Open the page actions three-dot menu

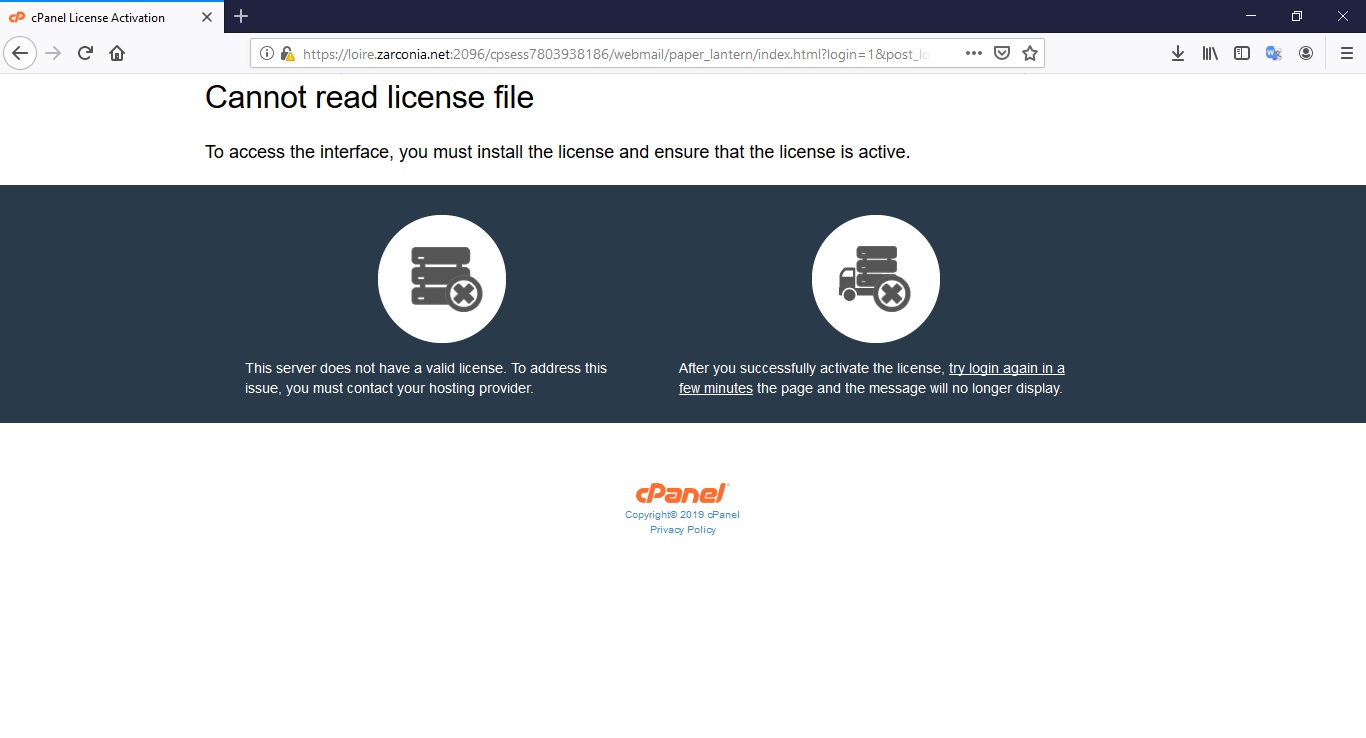click(974, 53)
